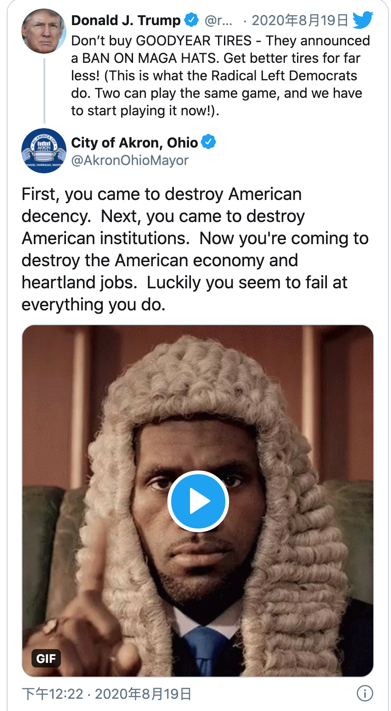This screenshot has height=711, width=391.
Task: Open the 2020年8月19日 date on Trump's tweet
Action: [300, 20]
